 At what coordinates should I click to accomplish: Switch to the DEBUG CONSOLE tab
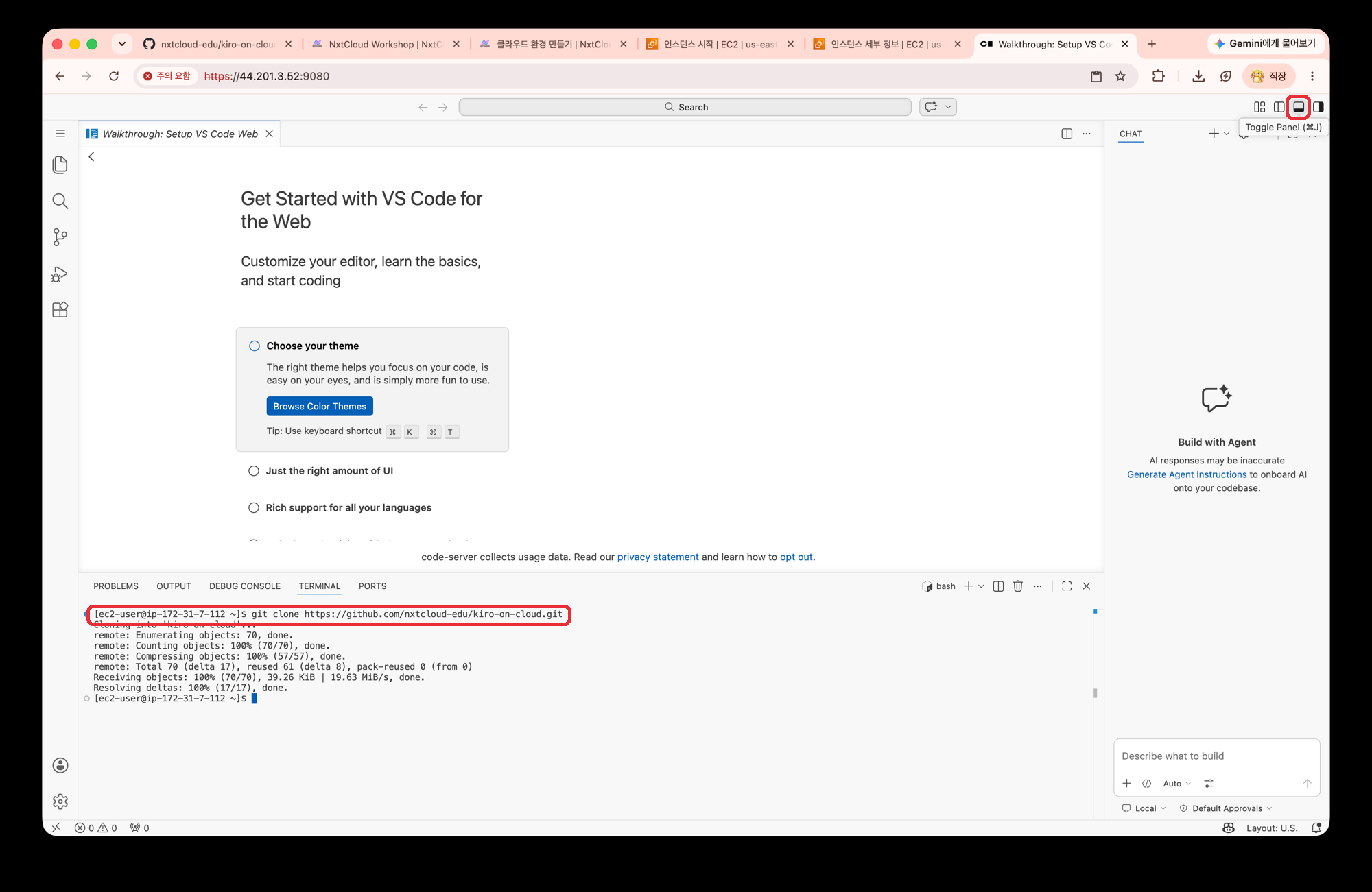pyautogui.click(x=245, y=586)
